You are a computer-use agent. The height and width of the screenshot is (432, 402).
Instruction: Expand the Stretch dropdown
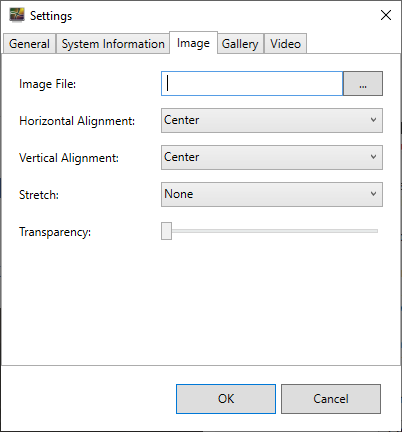[x=272, y=194]
